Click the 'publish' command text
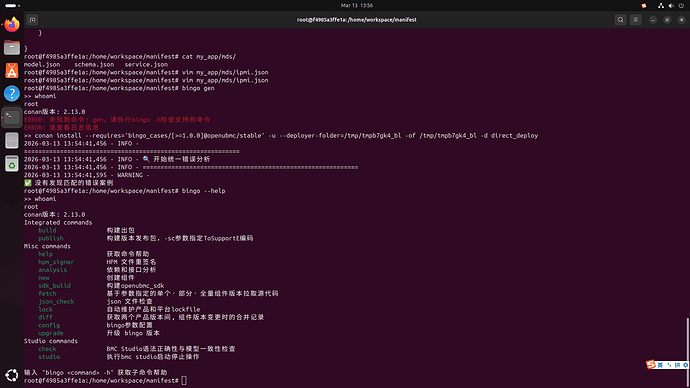This screenshot has height=388, width=690. [51, 238]
